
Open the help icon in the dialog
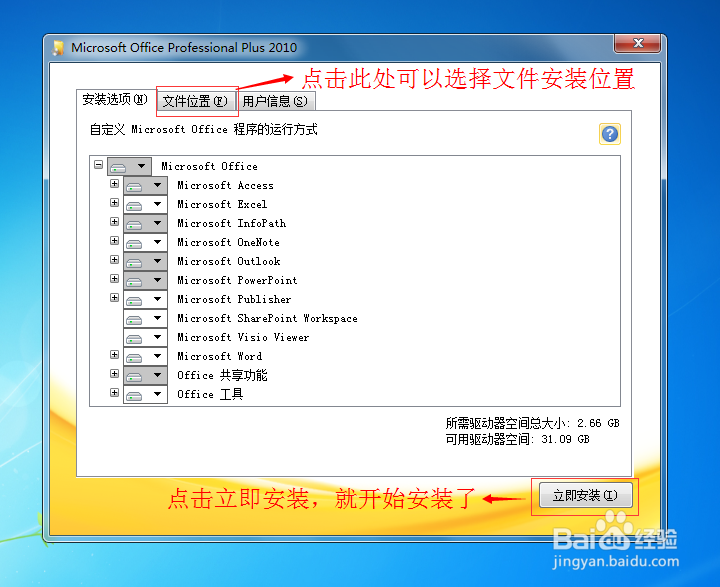(x=609, y=134)
